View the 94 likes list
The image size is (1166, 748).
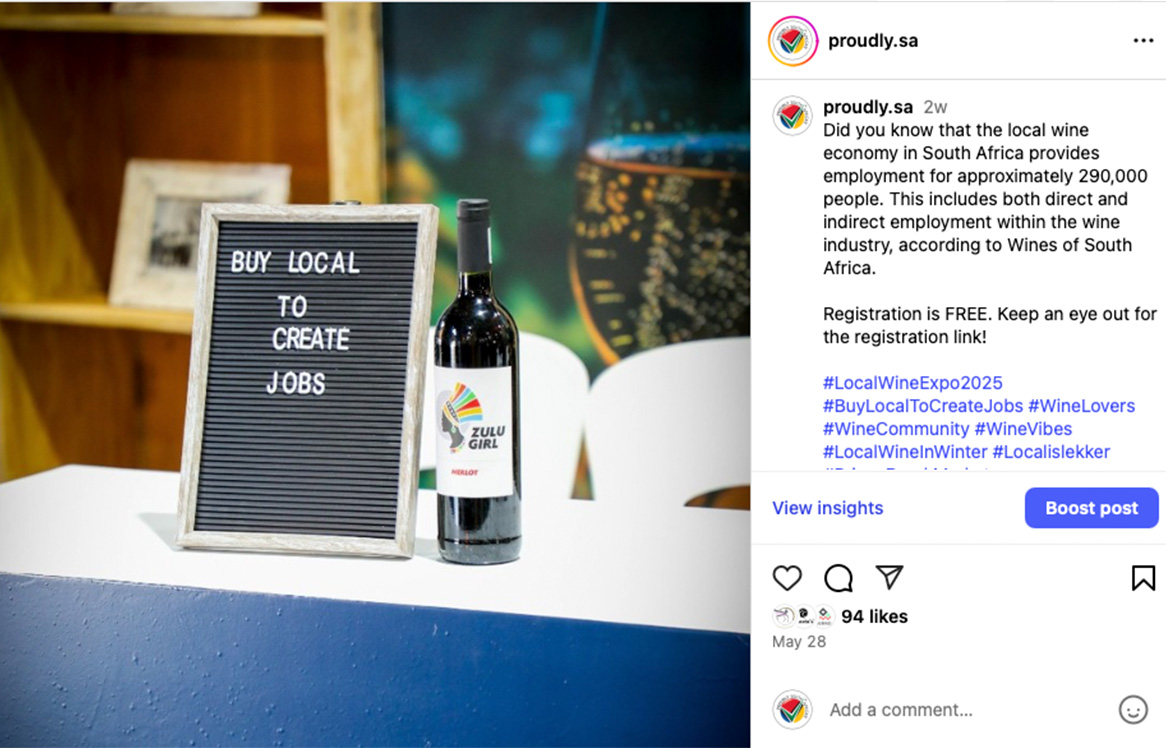tap(874, 616)
